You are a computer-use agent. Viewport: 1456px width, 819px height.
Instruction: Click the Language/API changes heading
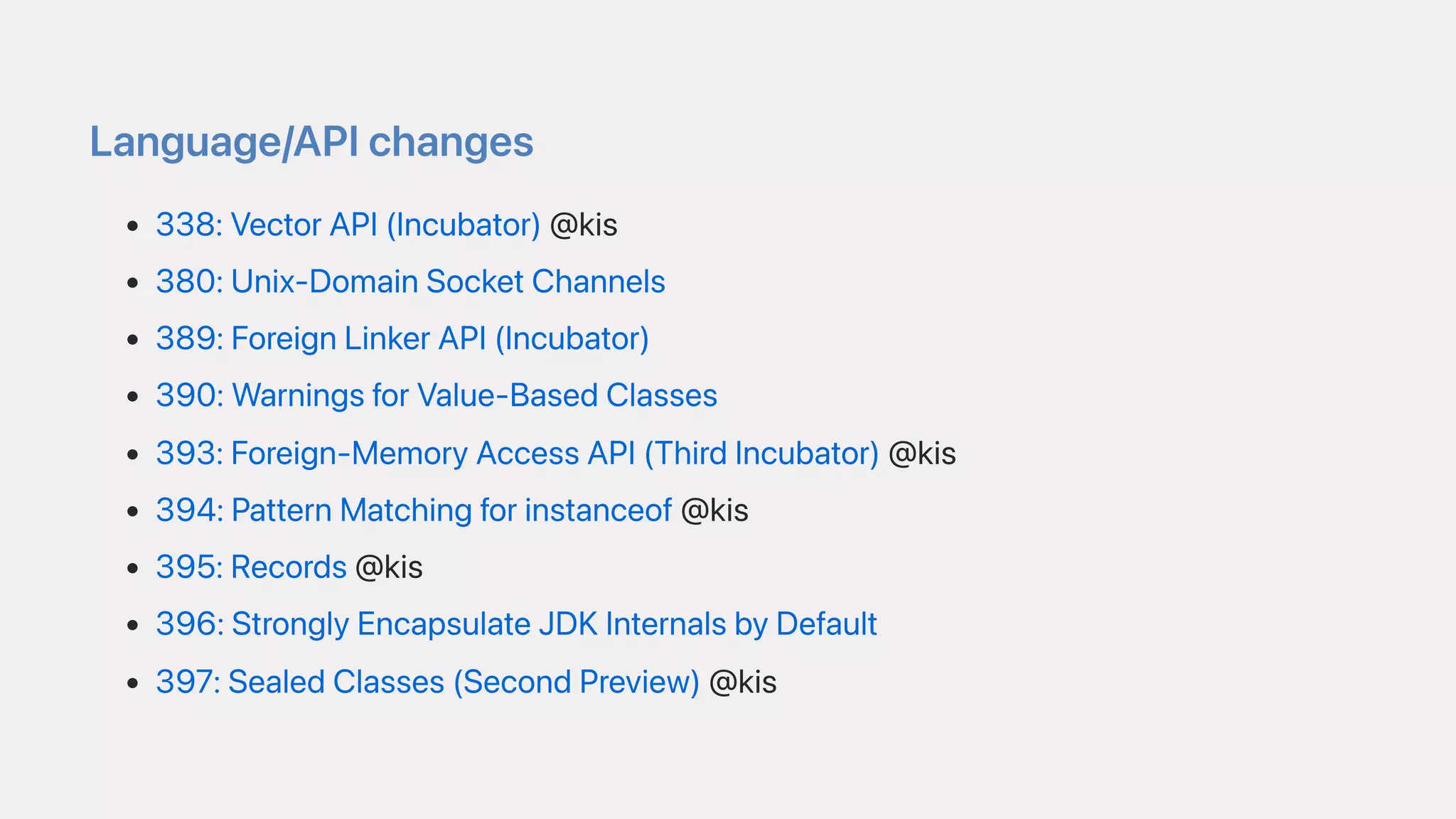click(311, 141)
